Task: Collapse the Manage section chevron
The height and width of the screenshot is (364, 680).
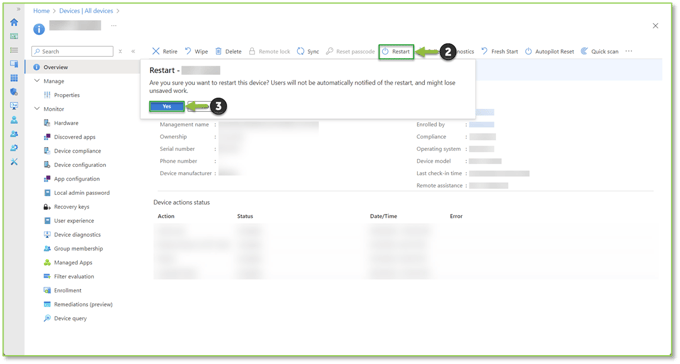Action: coord(37,81)
